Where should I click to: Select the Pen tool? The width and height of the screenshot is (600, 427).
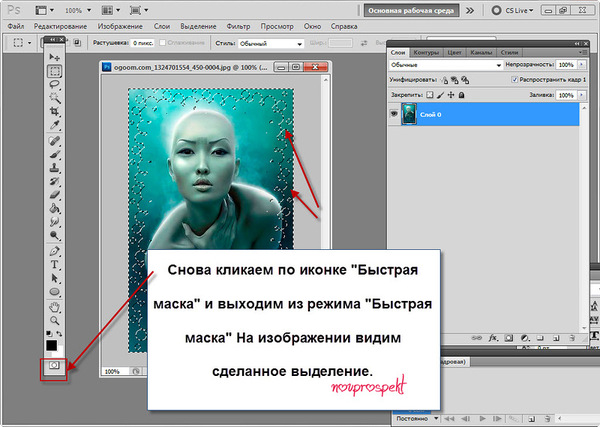click(54, 251)
